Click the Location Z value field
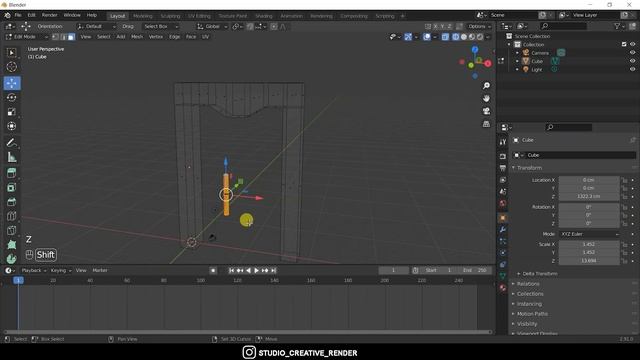 click(x=589, y=196)
